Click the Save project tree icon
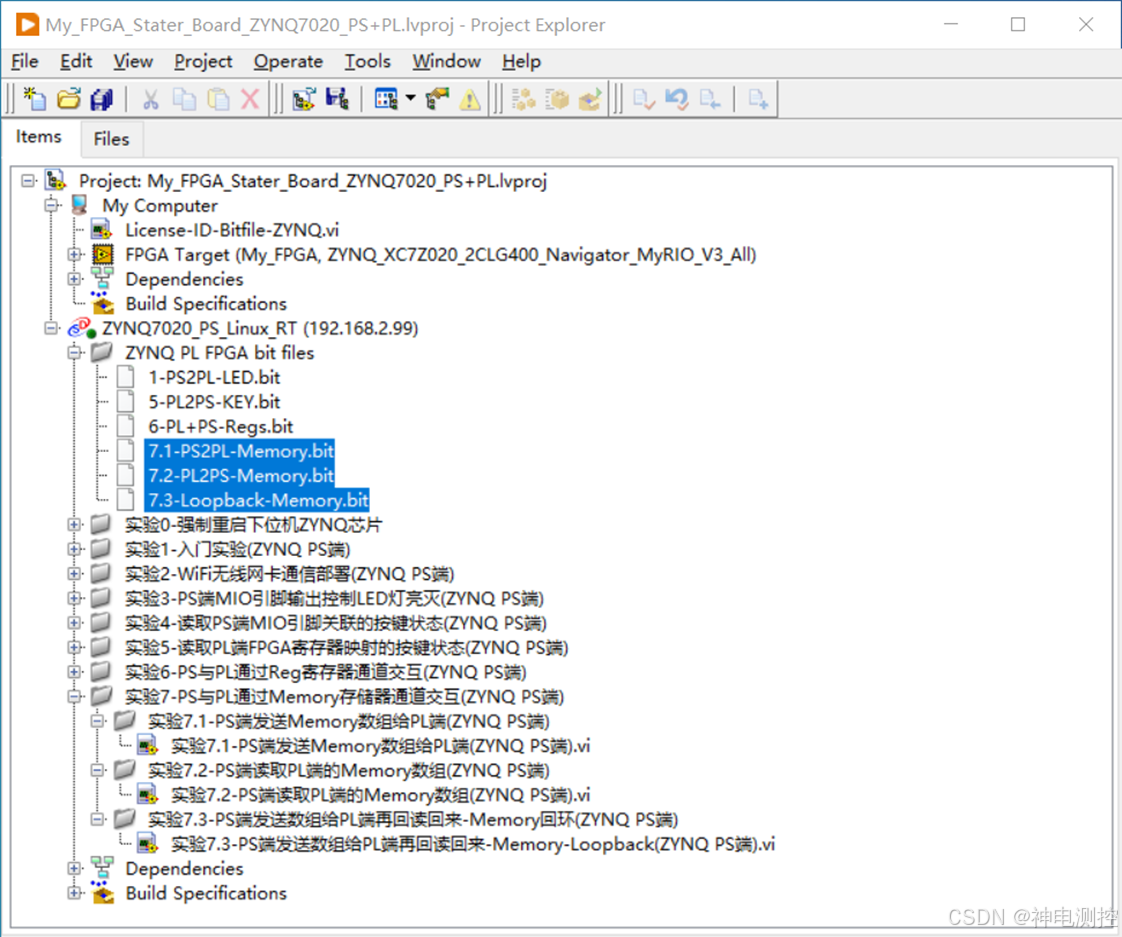Image resolution: width=1122 pixels, height=937 pixels. tap(337, 99)
